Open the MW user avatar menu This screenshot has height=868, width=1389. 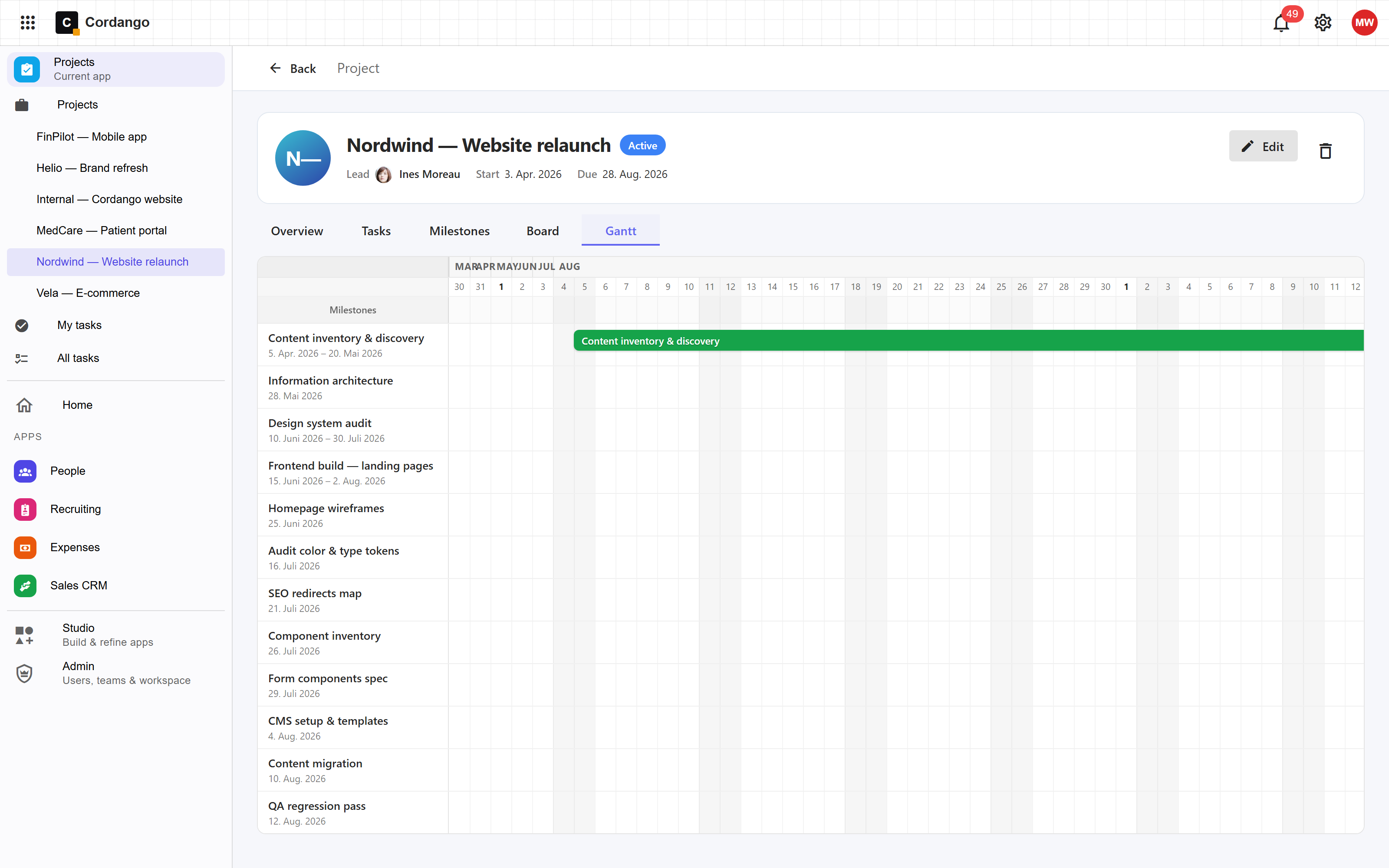coord(1364,23)
